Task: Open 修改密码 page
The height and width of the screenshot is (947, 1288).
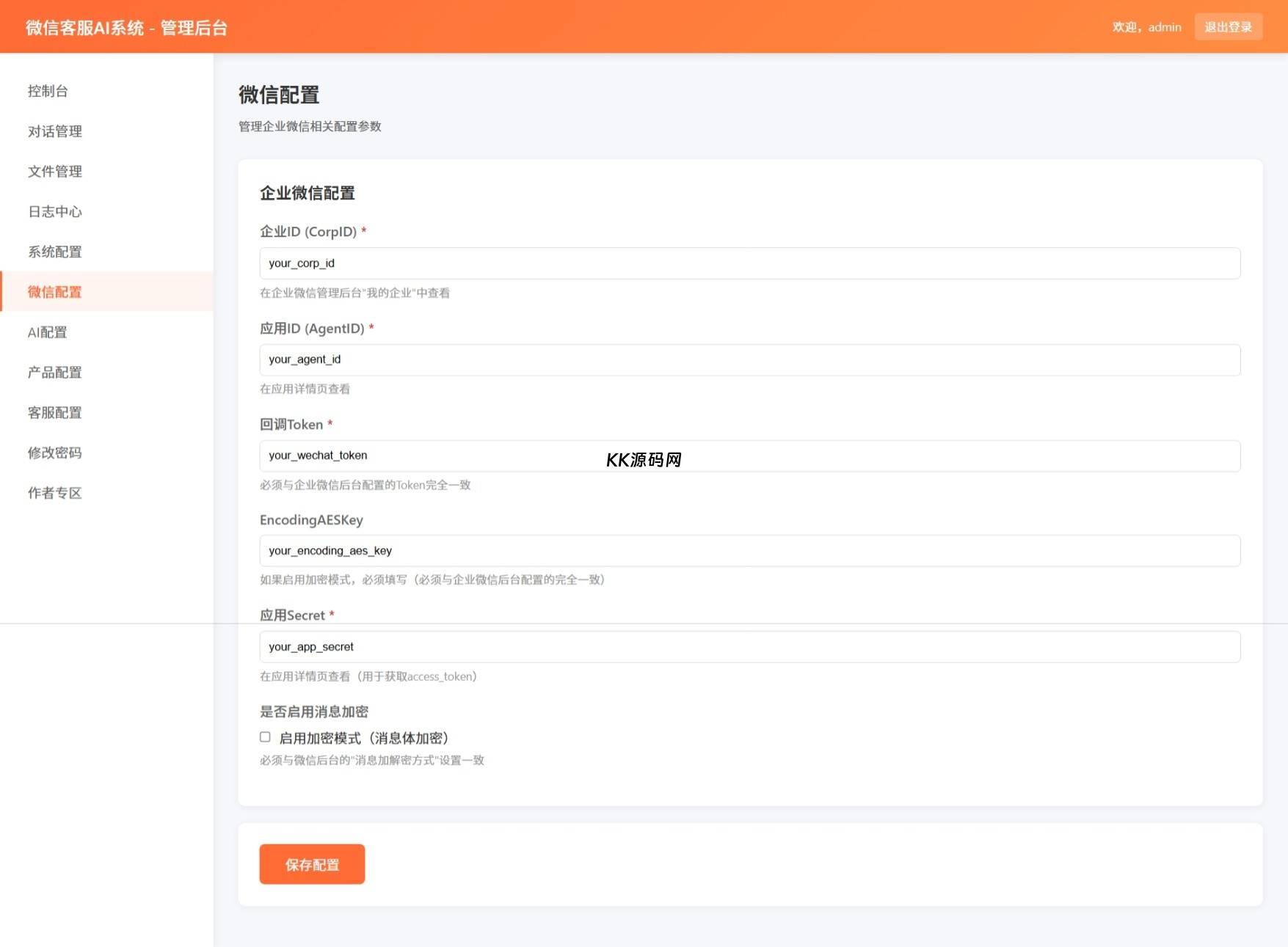Action: (54, 453)
